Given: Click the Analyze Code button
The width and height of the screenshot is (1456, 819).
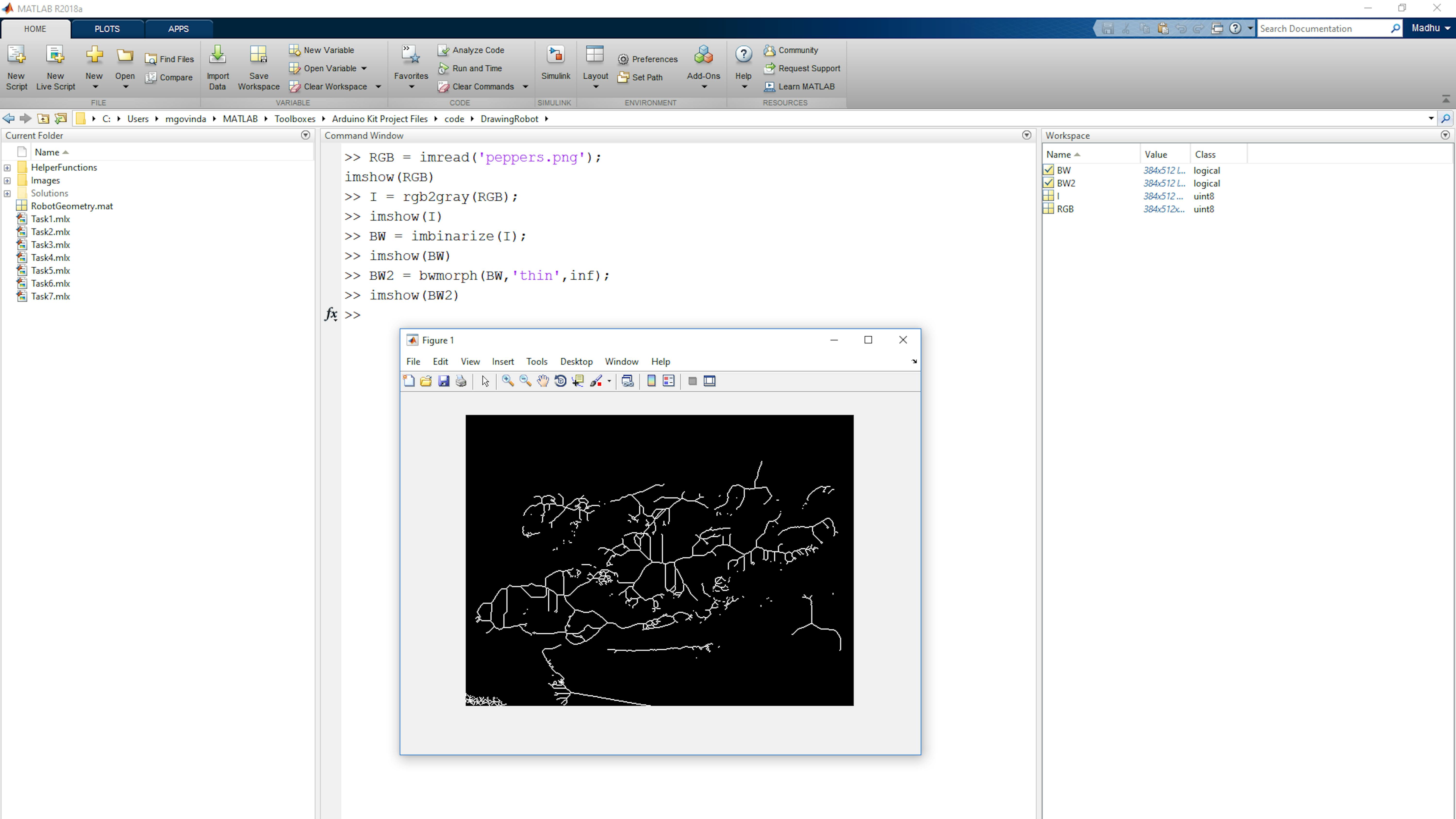Looking at the screenshot, I should [472, 50].
